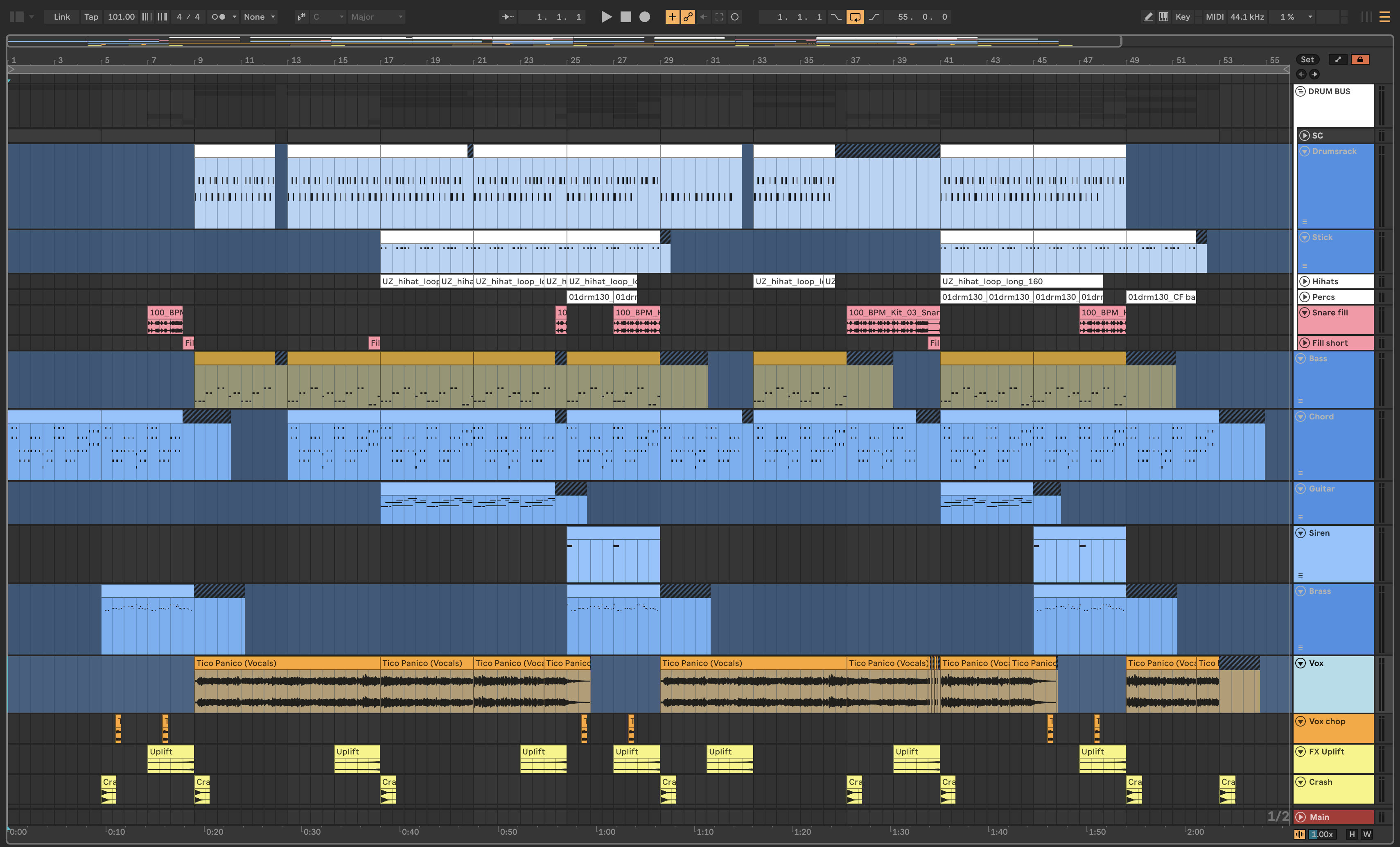Click the W width optimize button

tap(1367, 834)
